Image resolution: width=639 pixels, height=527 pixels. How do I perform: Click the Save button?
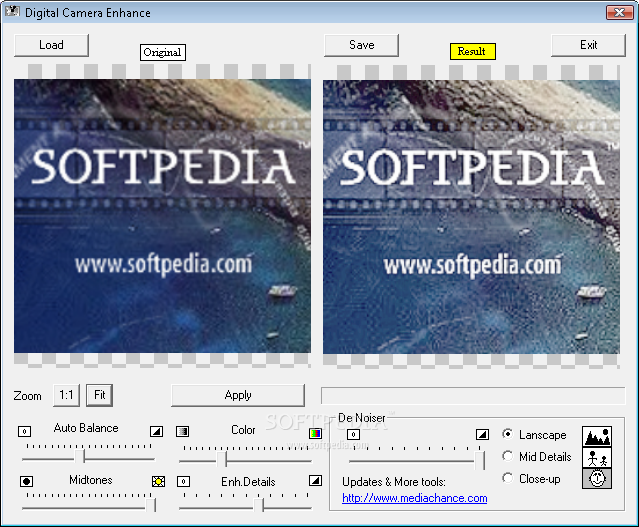361,45
